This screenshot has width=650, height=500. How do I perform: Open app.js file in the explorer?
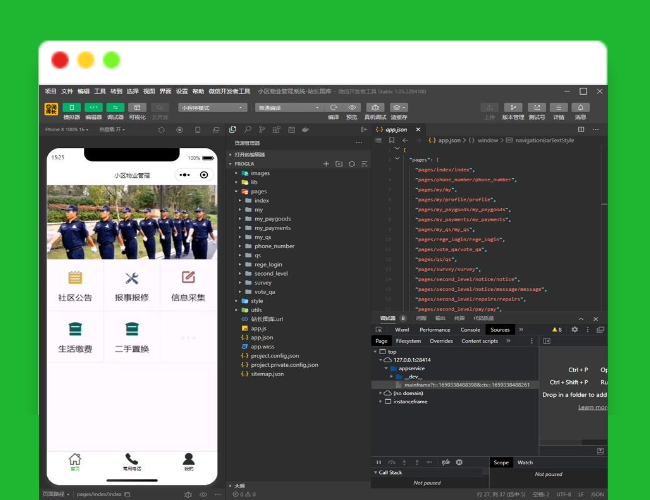258,328
